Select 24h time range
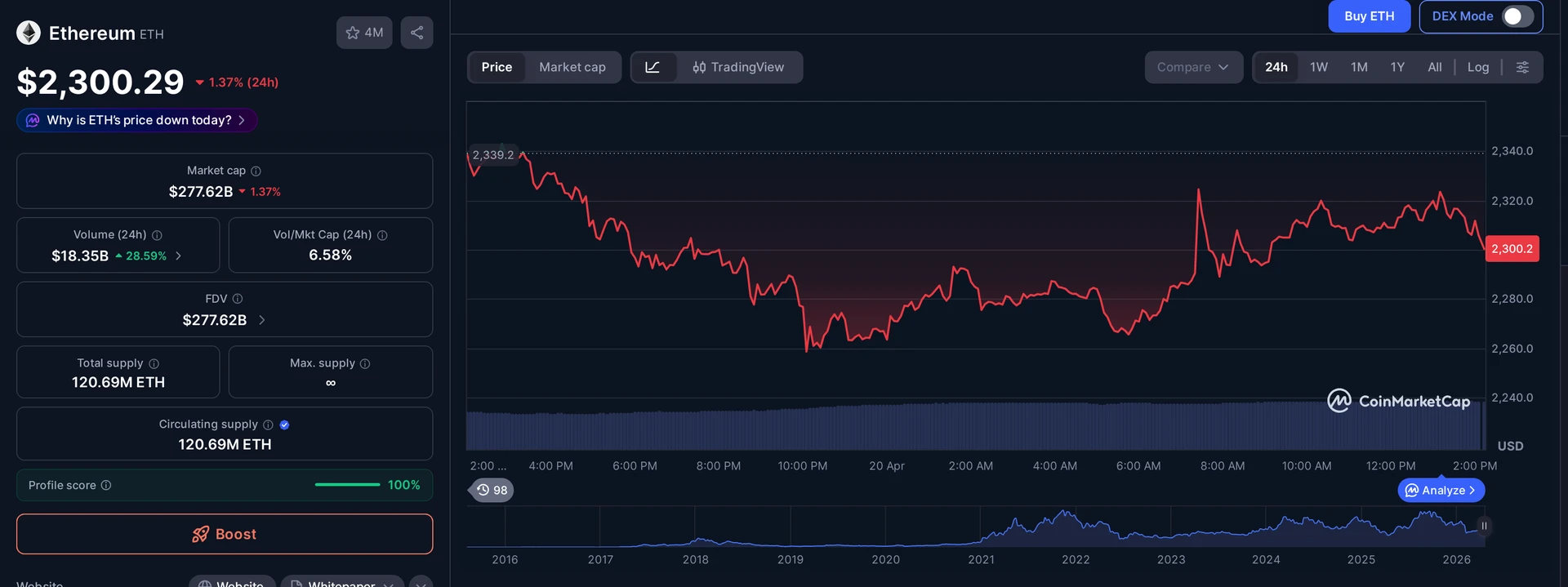Viewport: 1568px width, 587px height. click(x=1276, y=67)
